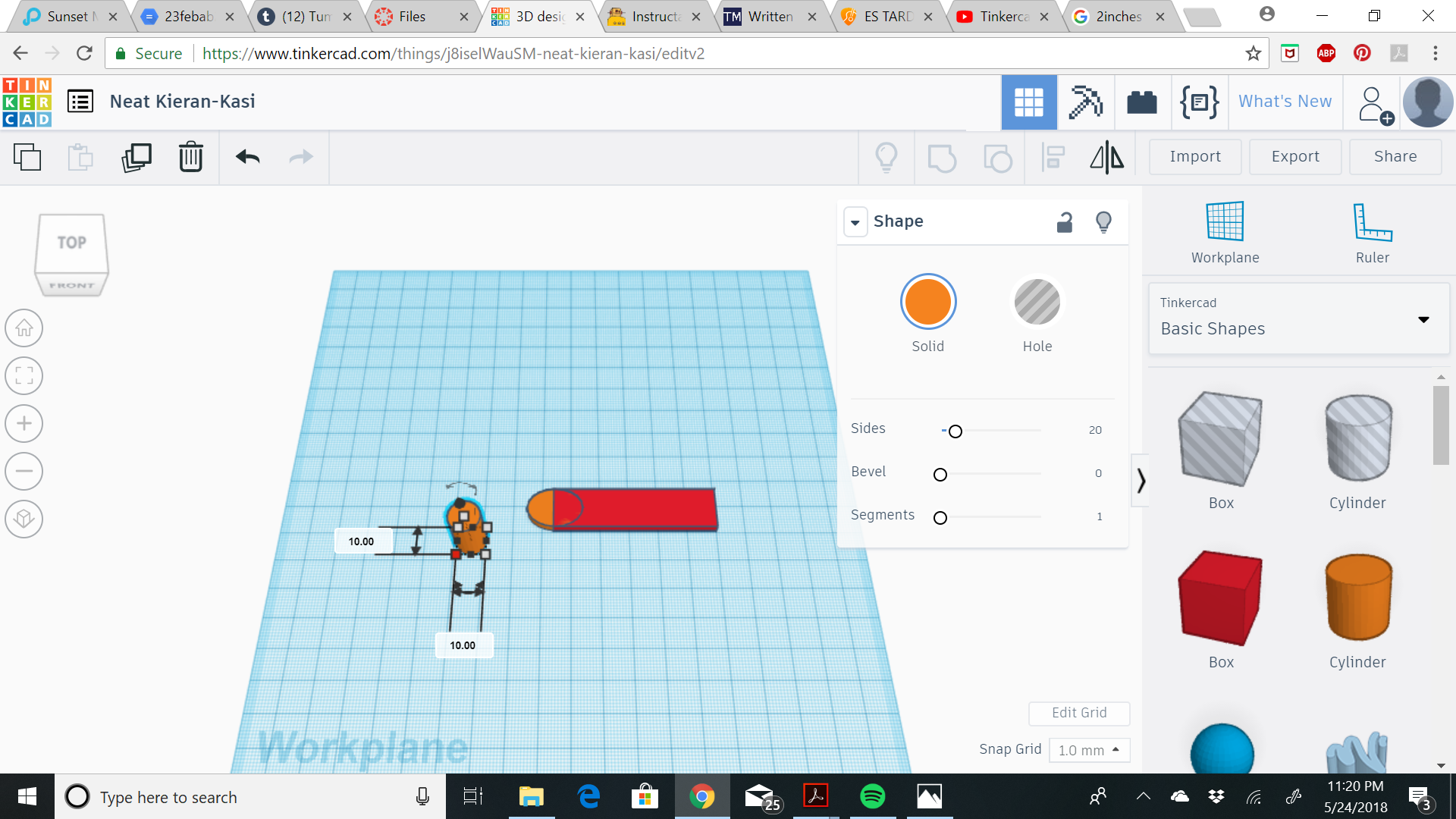Select the Workplane tool
1456x819 pixels.
1223,227
